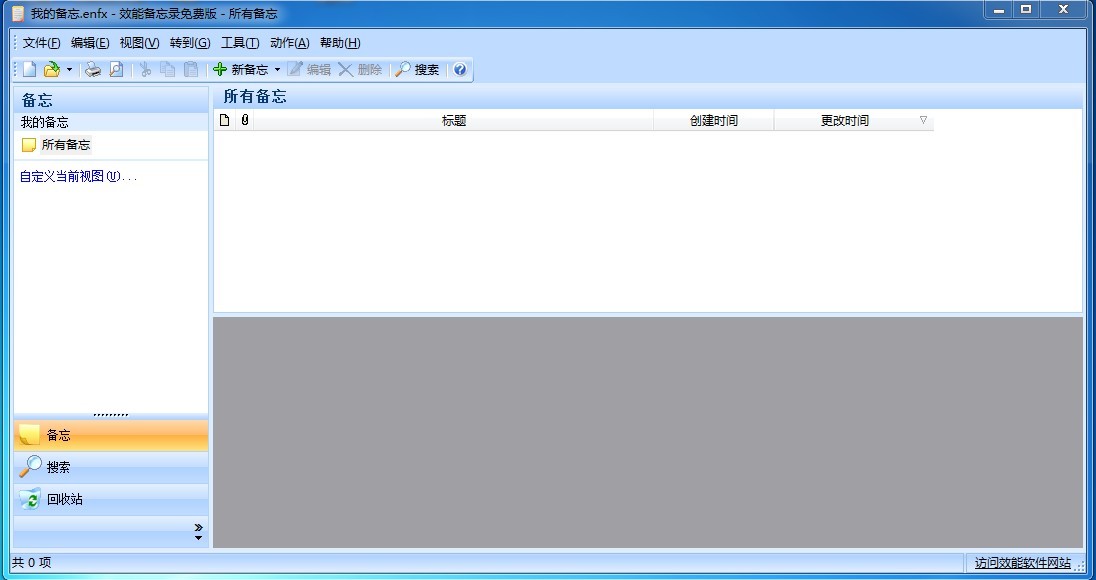The width and height of the screenshot is (1096, 580).
Task: Click the help question mark icon
Action: (459, 70)
